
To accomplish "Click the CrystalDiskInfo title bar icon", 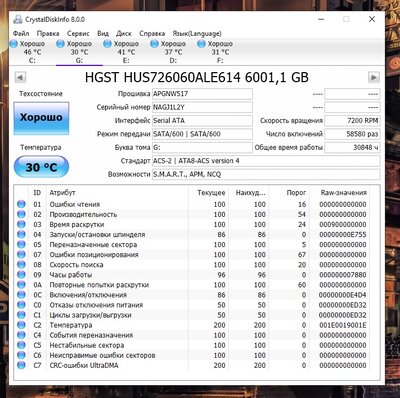I will [18, 19].
